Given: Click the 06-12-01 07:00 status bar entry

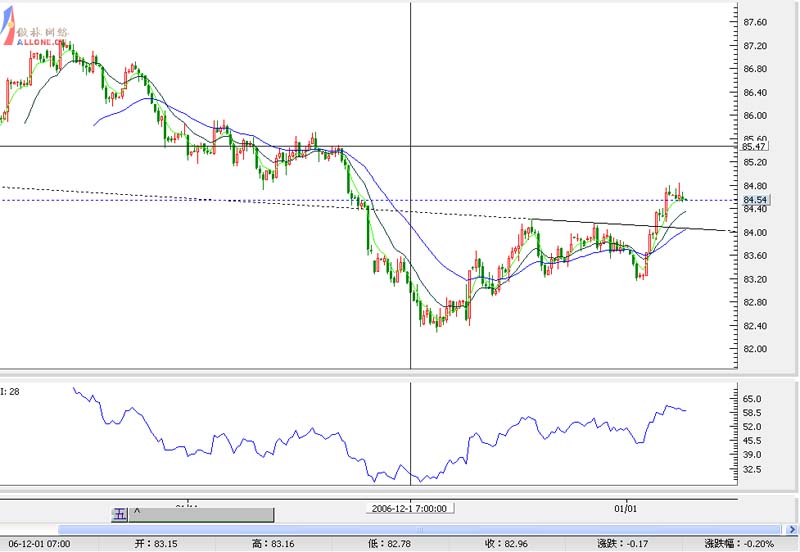Looking at the screenshot, I should click(x=39, y=544).
